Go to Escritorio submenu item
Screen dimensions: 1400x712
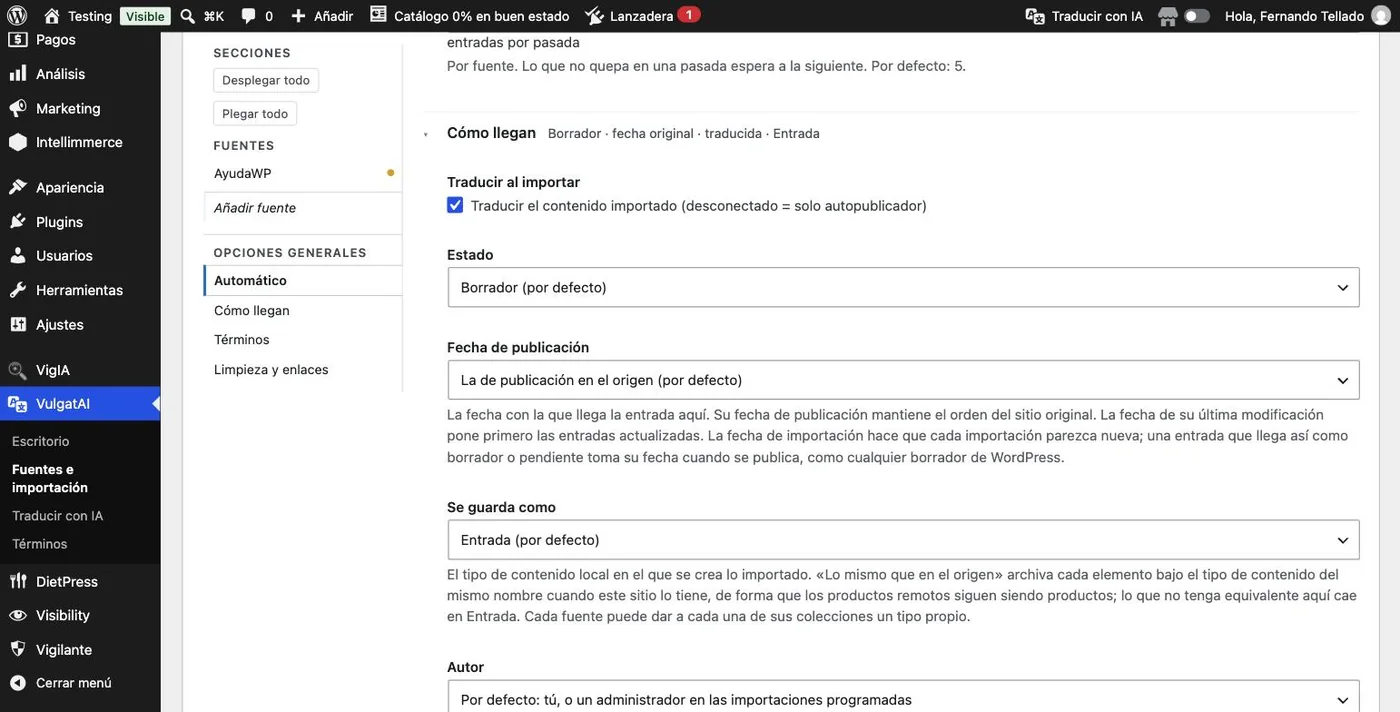pos(41,441)
